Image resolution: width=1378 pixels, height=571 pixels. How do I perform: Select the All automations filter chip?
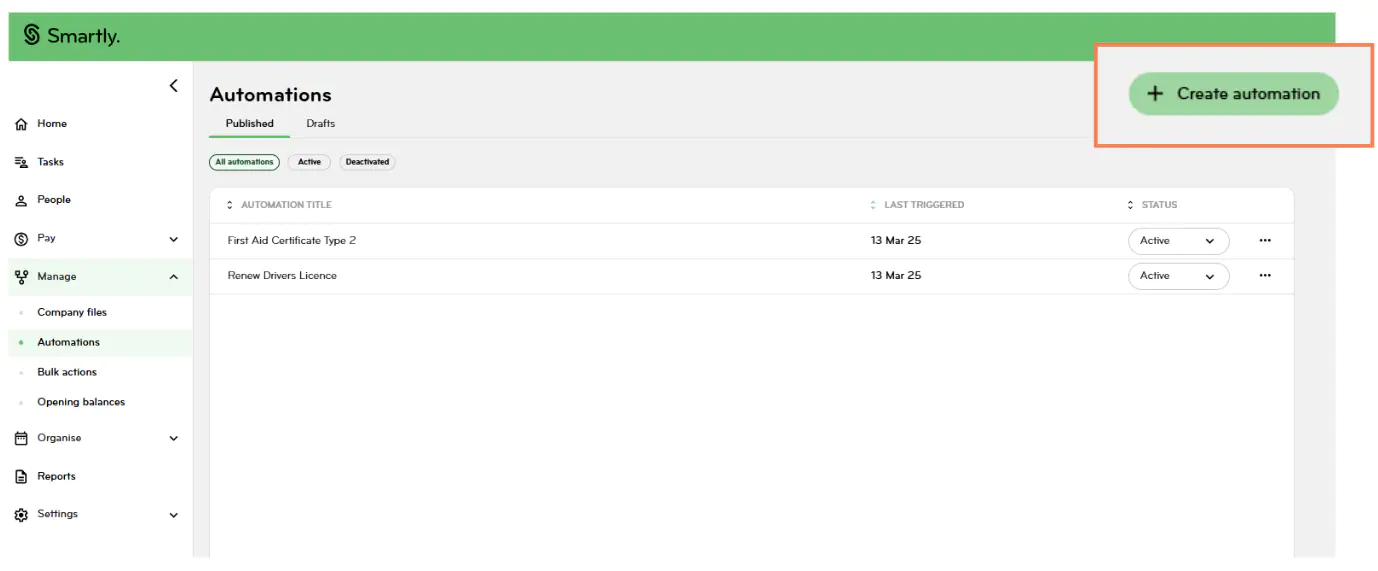pyautogui.click(x=244, y=162)
